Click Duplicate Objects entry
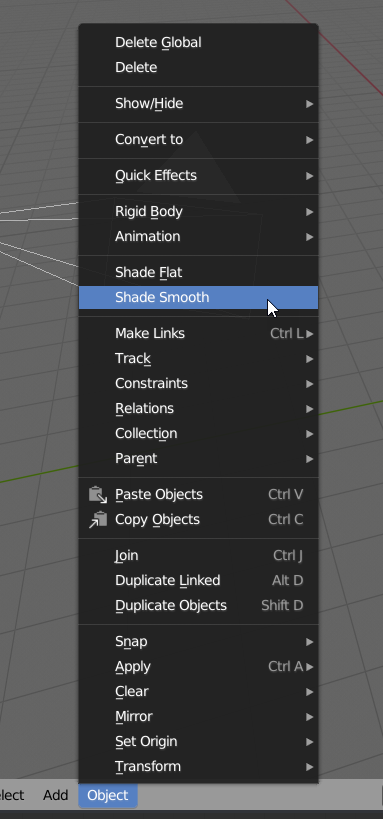 point(198,605)
